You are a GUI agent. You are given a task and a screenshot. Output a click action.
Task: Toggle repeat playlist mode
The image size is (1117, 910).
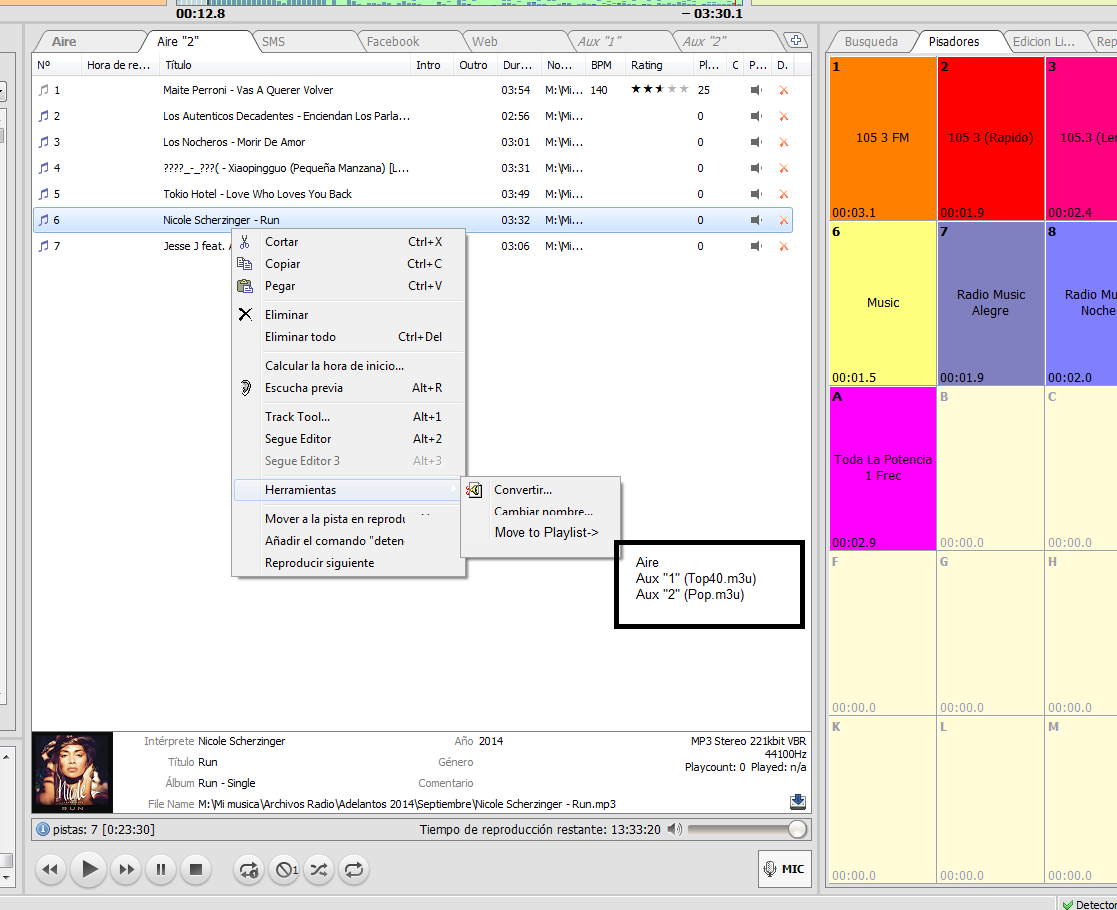pos(353,869)
